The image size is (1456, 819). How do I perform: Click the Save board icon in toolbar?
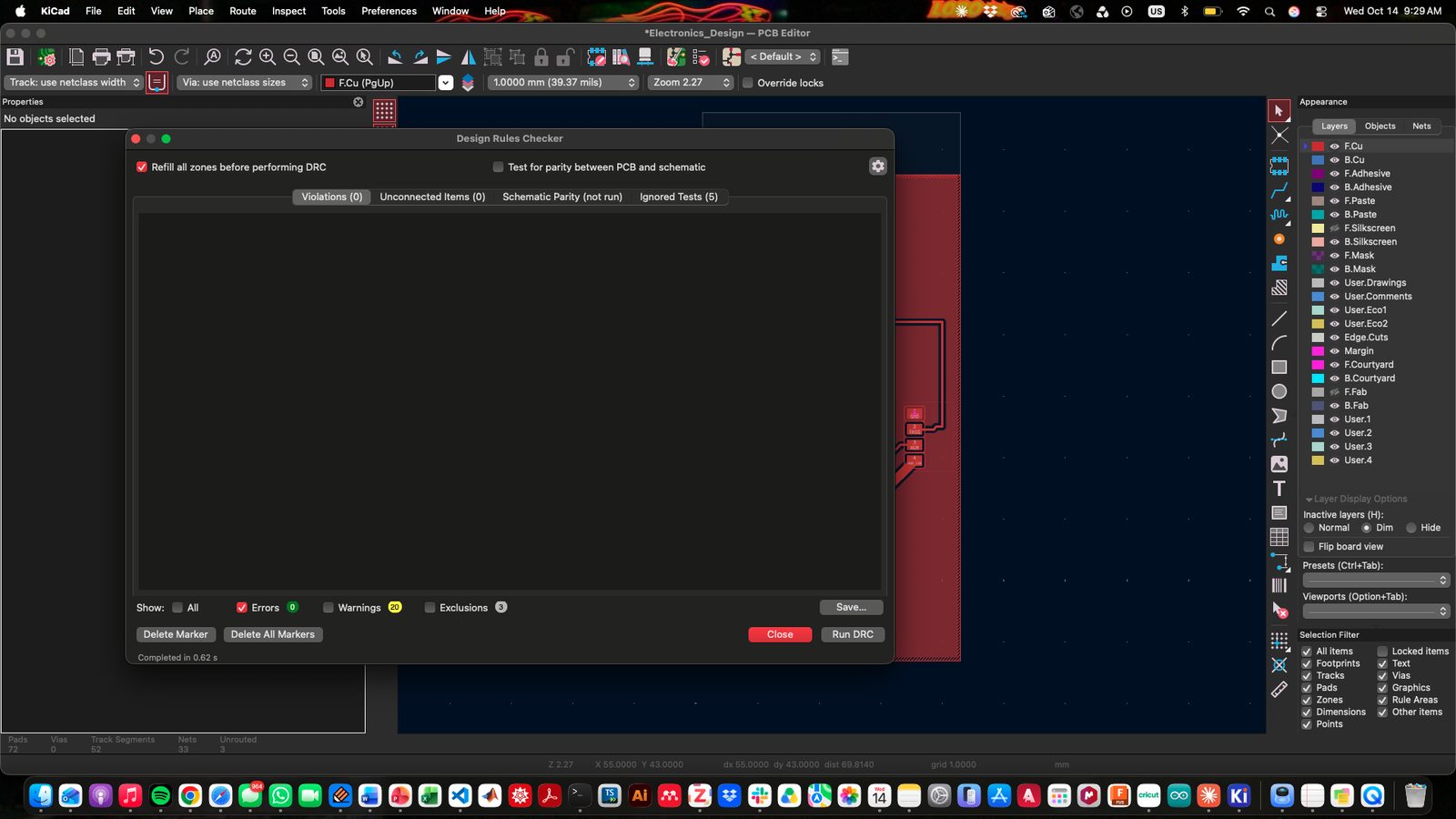pyautogui.click(x=15, y=56)
